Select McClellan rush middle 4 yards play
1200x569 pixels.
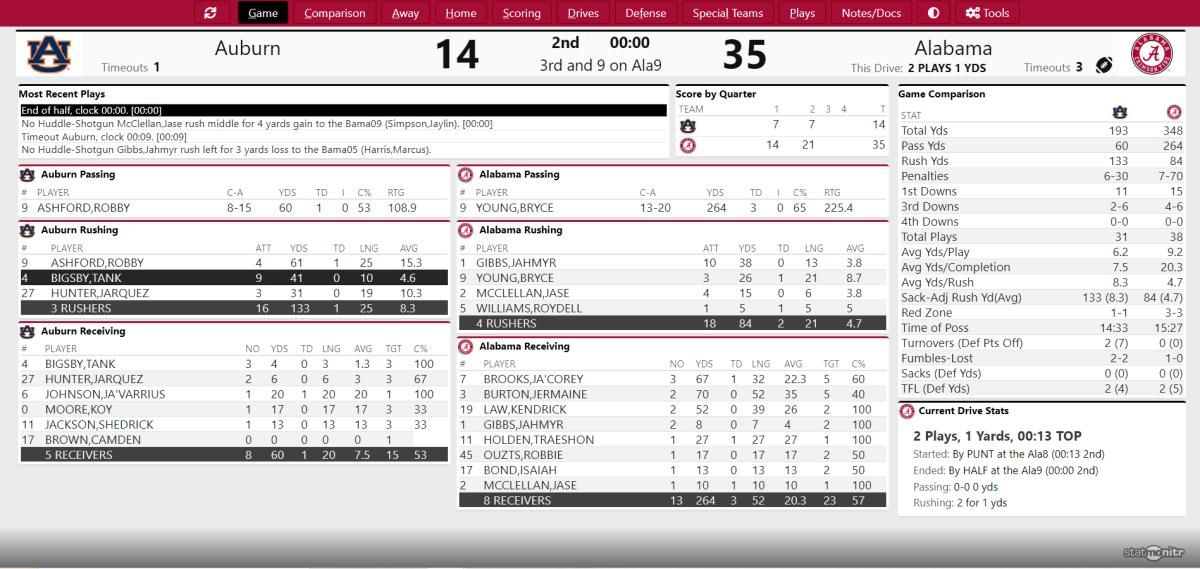pos(343,124)
